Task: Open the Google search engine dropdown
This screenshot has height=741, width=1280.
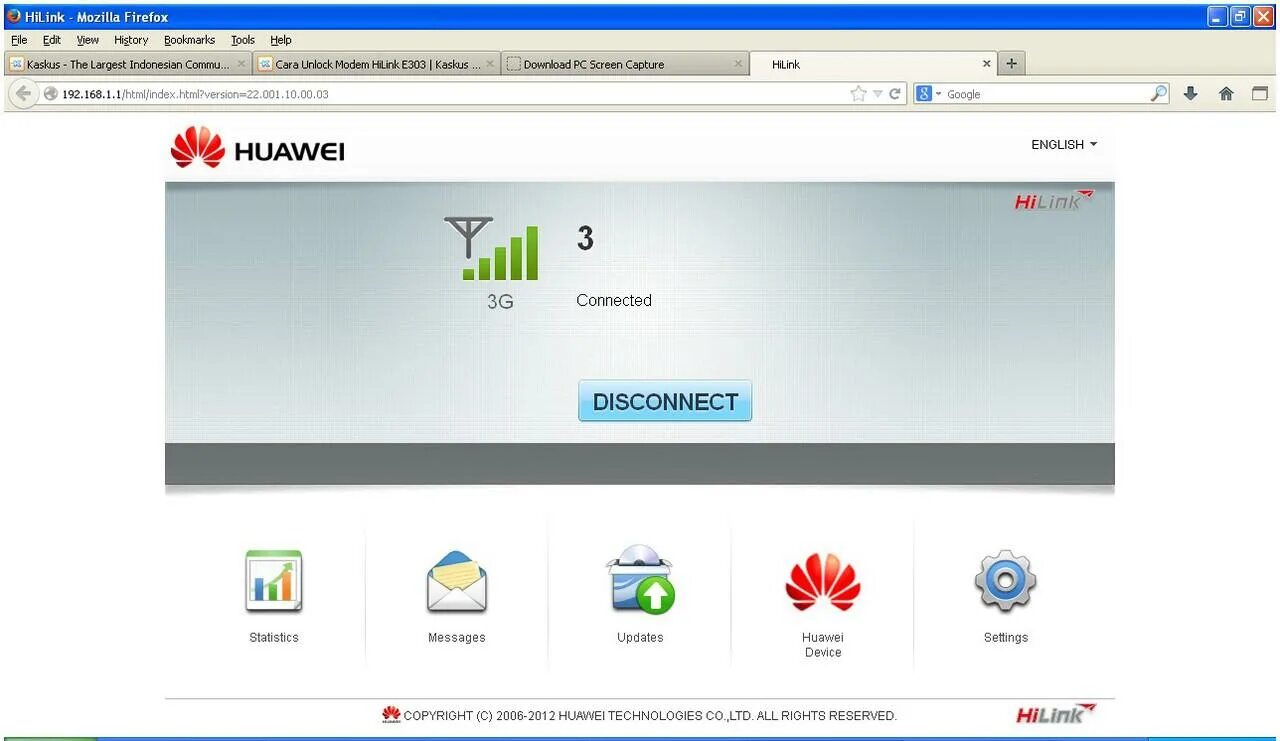Action: tap(929, 94)
